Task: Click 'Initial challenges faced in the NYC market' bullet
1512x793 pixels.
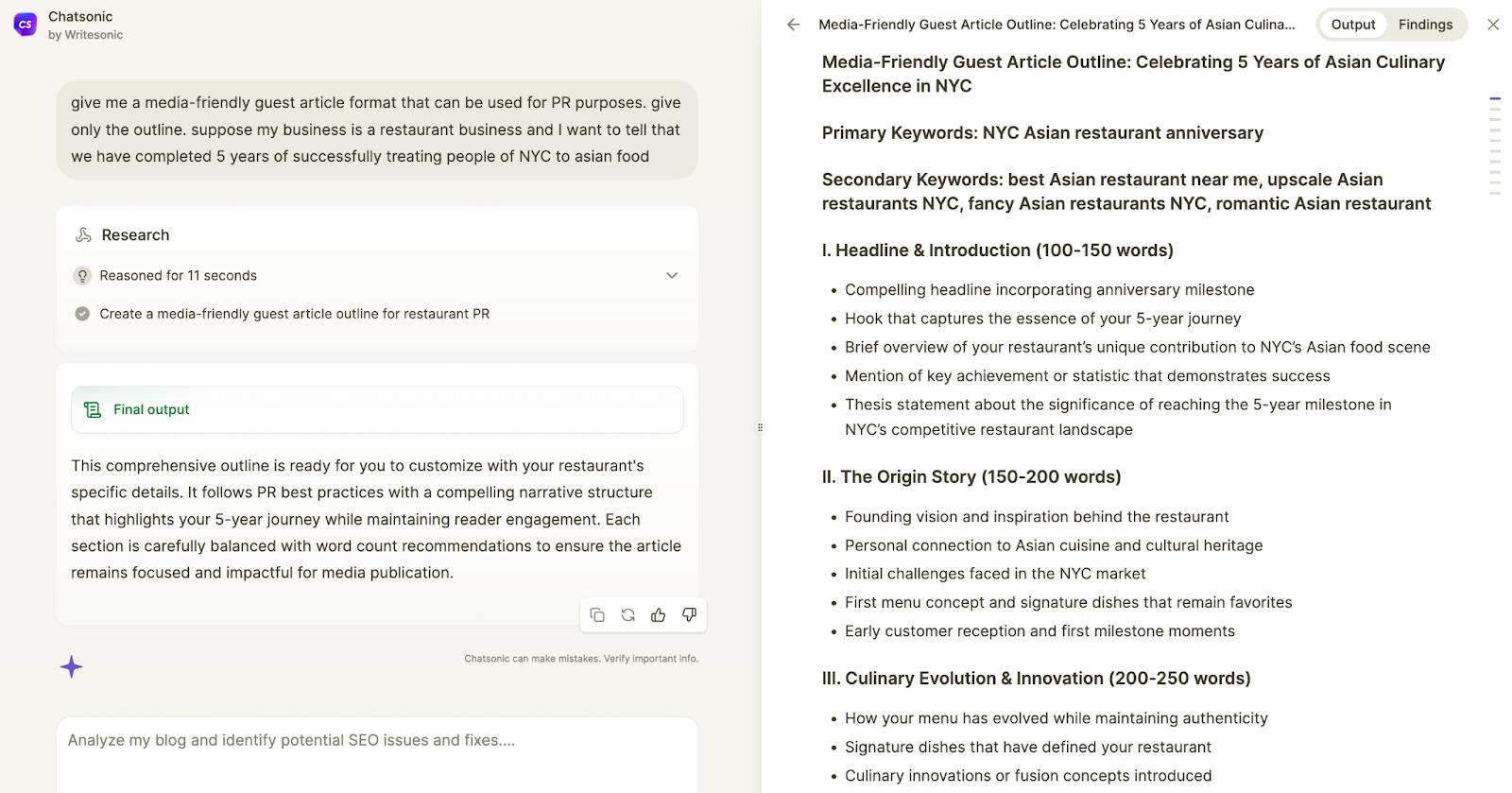Action: pyautogui.click(x=995, y=574)
